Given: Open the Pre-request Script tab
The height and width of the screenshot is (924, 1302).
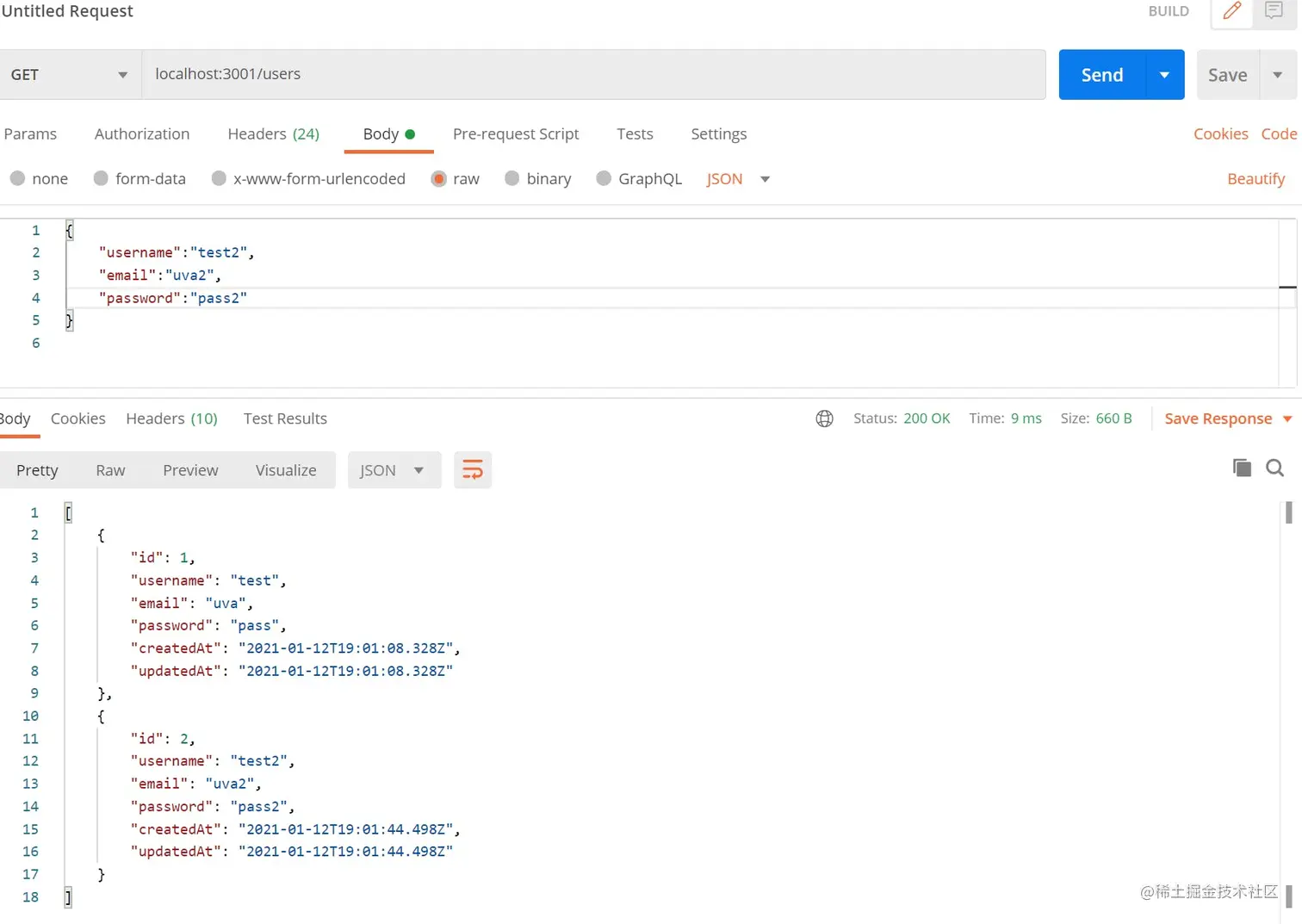Looking at the screenshot, I should 516,134.
